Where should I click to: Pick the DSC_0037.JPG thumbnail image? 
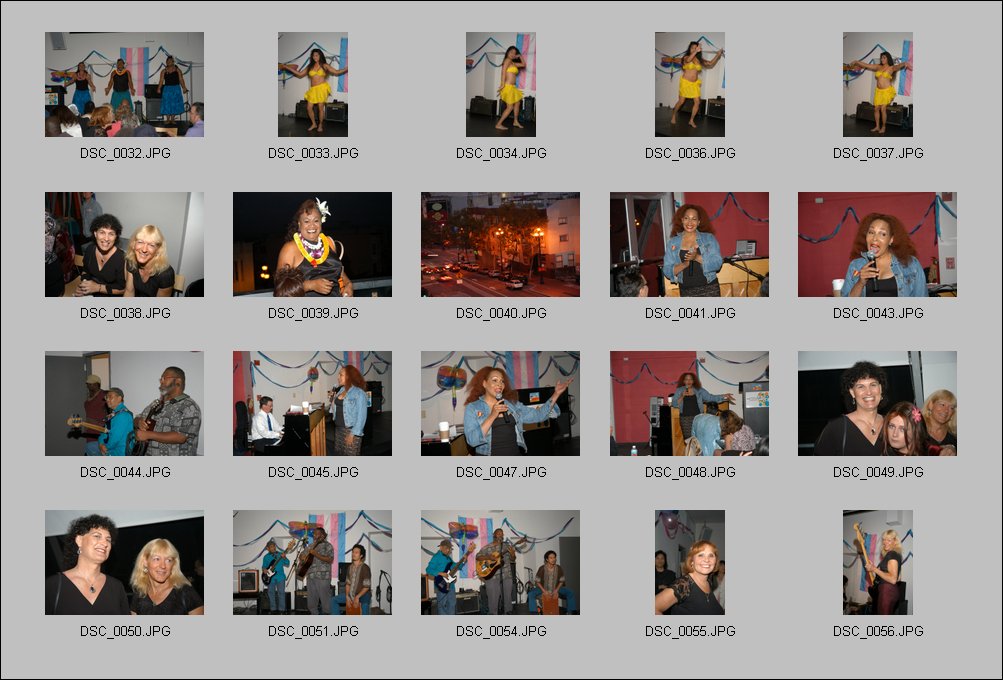(x=878, y=84)
